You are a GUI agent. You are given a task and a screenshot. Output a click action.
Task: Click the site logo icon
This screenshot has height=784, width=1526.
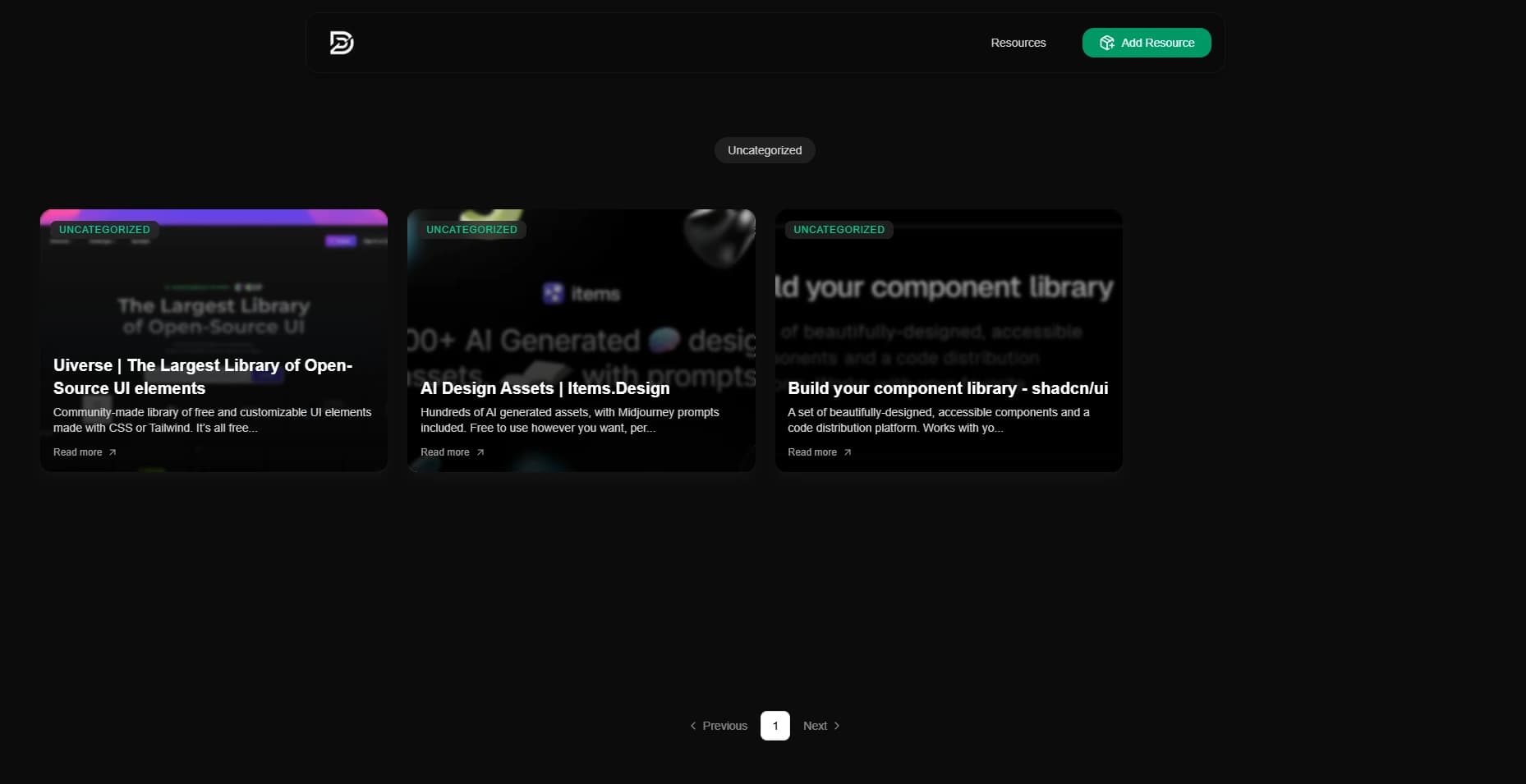[341, 43]
